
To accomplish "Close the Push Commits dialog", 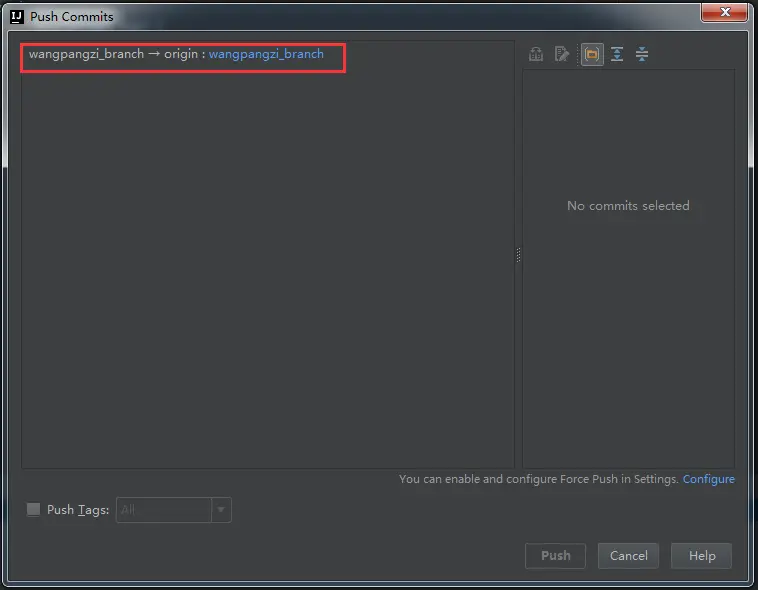I will [x=725, y=12].
